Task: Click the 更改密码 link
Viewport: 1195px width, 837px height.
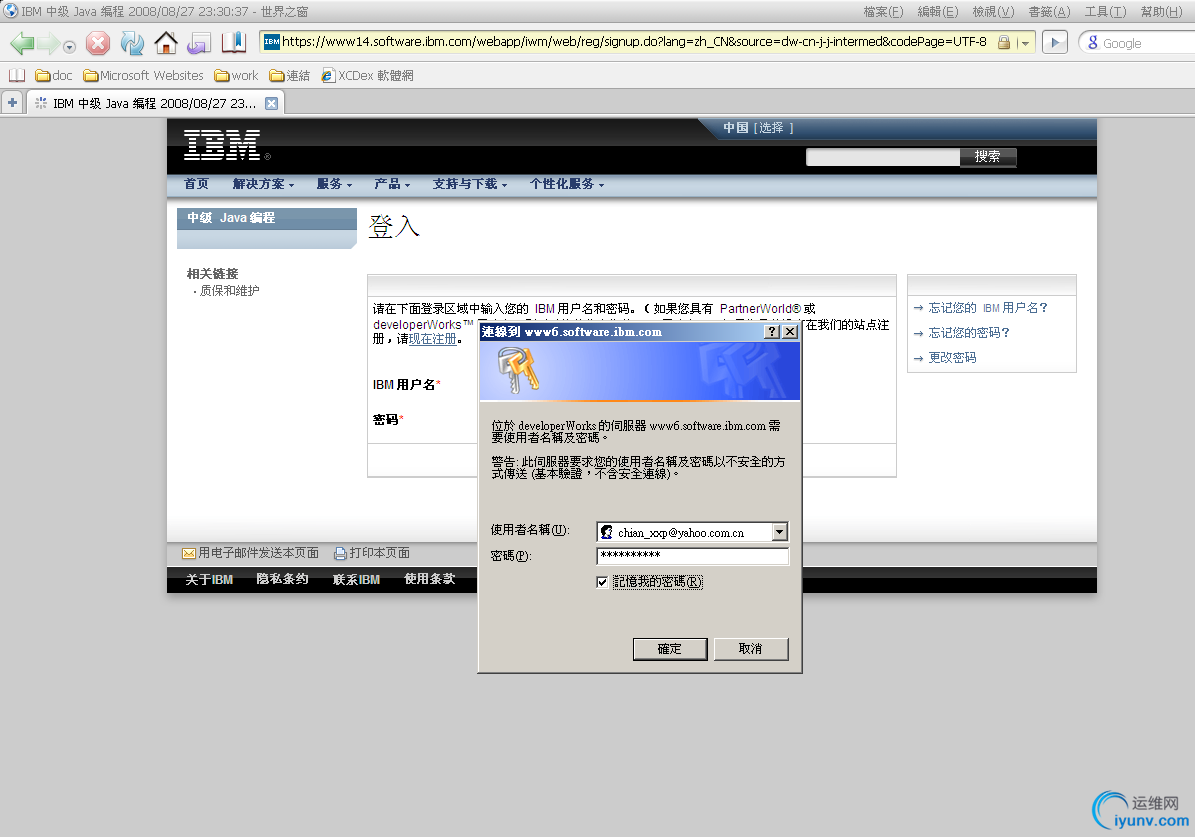Action: coord(952,358)
